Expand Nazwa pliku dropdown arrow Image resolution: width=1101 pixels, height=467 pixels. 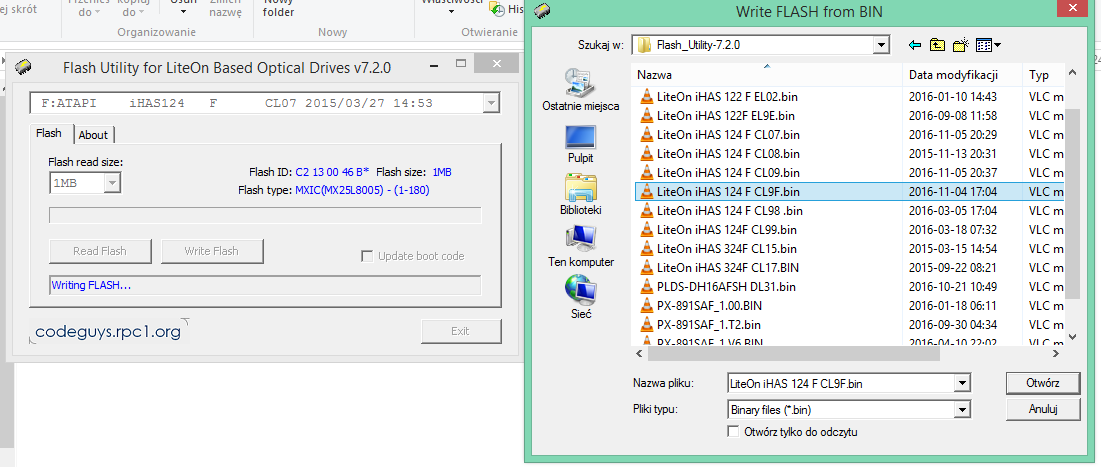pos(962,383)
